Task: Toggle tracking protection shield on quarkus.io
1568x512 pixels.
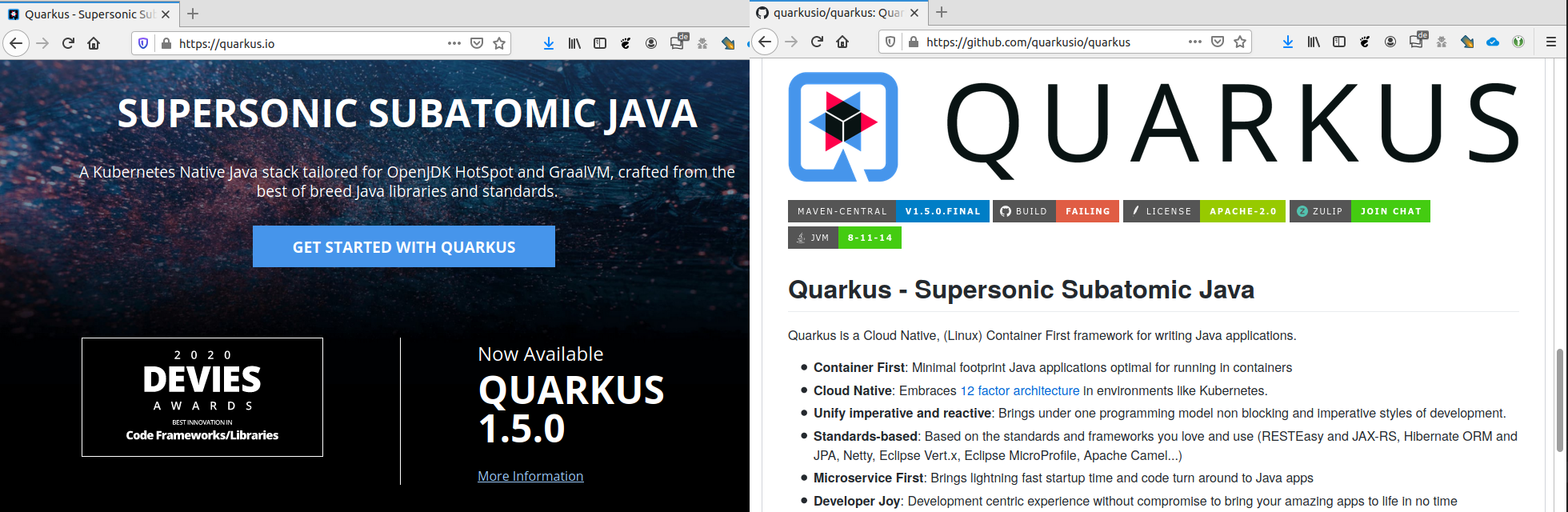Action: coord(143,43)
